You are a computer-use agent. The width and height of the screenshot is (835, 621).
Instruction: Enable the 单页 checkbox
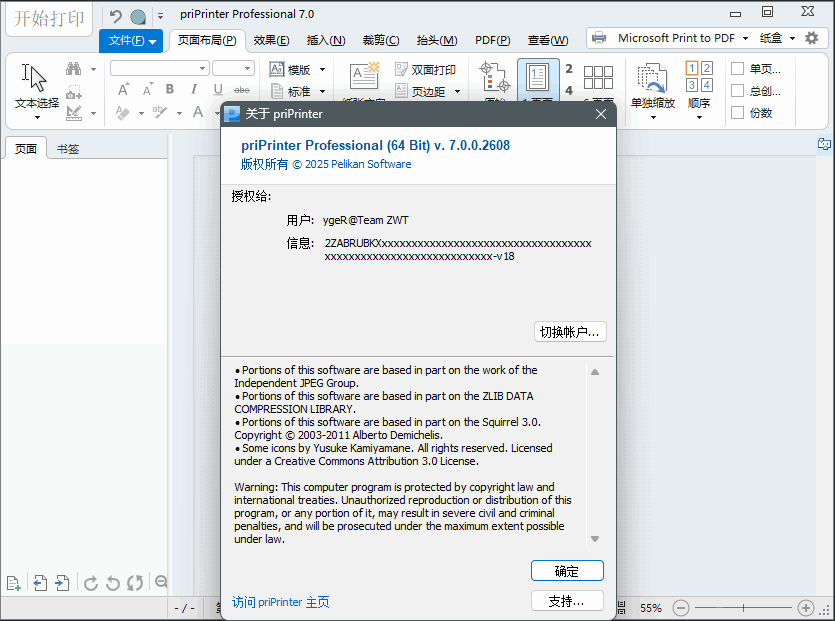[737, 69]
